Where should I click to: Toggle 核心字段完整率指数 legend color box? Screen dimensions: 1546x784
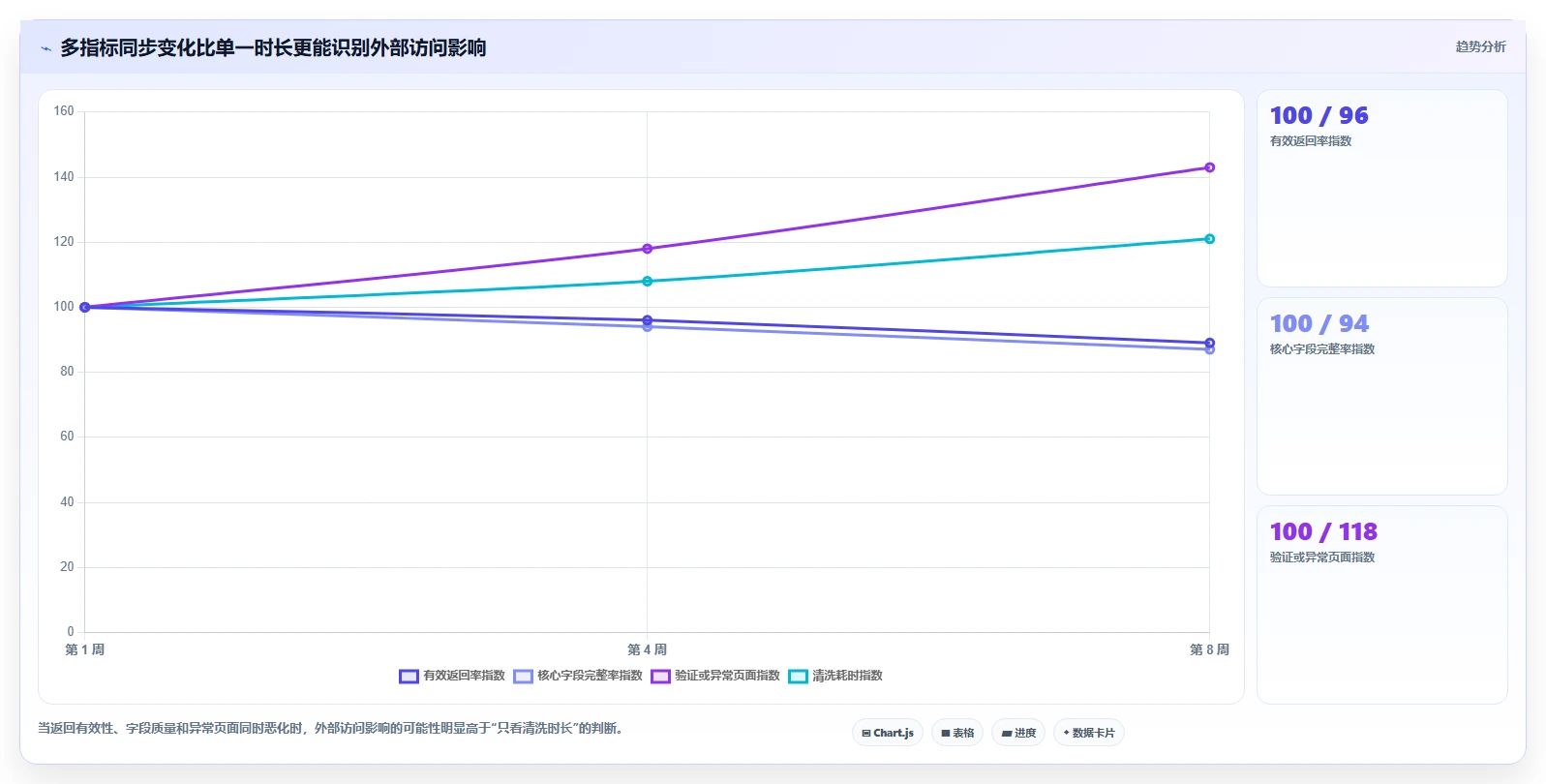(523, 676)
